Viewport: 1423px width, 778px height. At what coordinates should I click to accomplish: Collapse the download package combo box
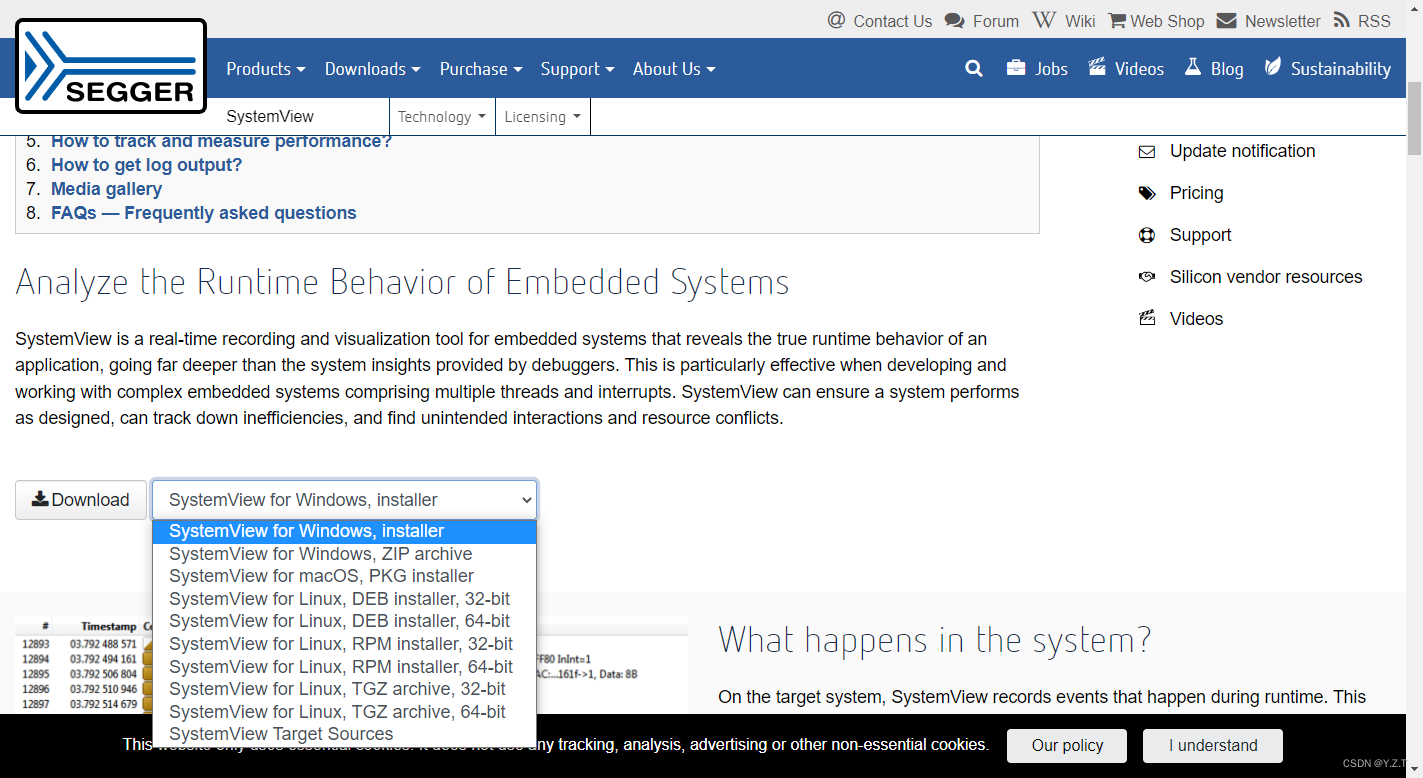[x=344, y=499]
